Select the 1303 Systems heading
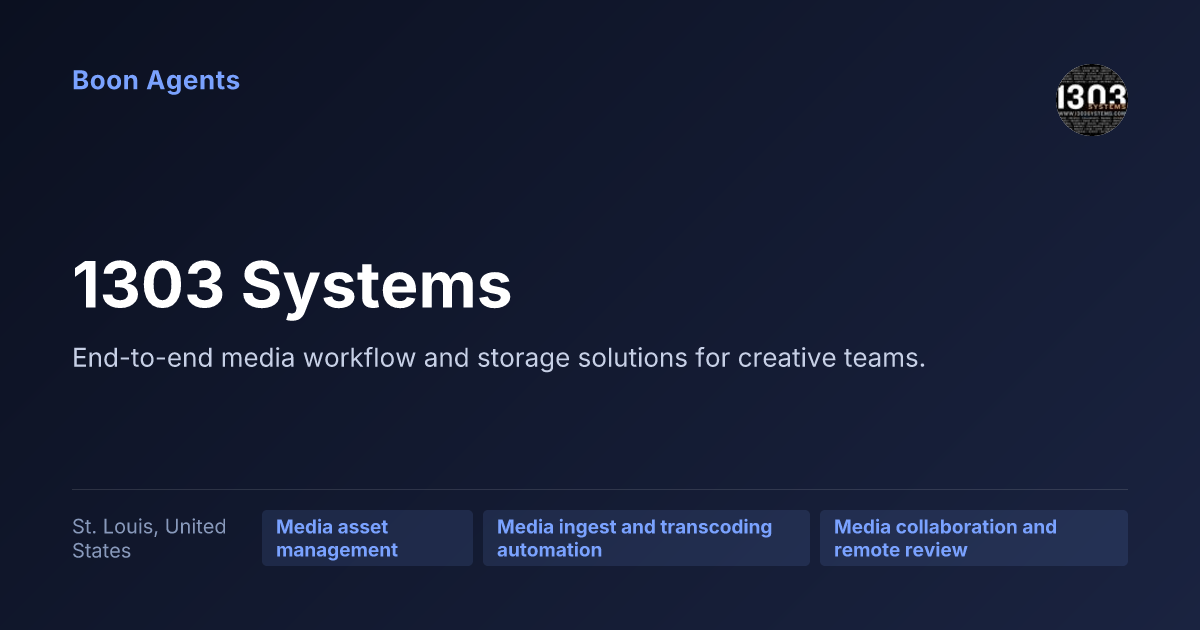The height and width of the screenshot is (630, 1200). click(x=292, y=286)
